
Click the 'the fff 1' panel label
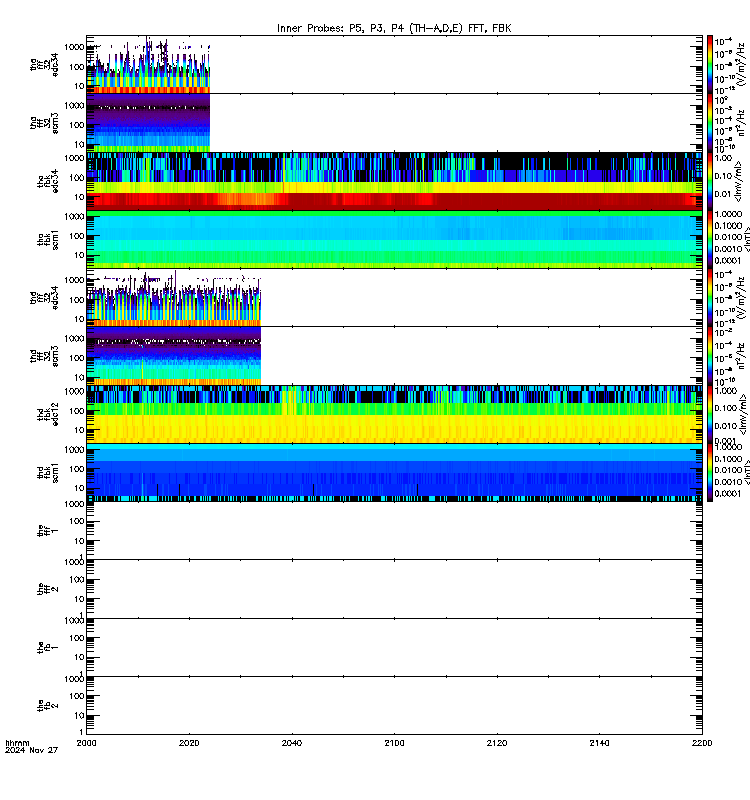pyautogui.click(x=48, y=531)
